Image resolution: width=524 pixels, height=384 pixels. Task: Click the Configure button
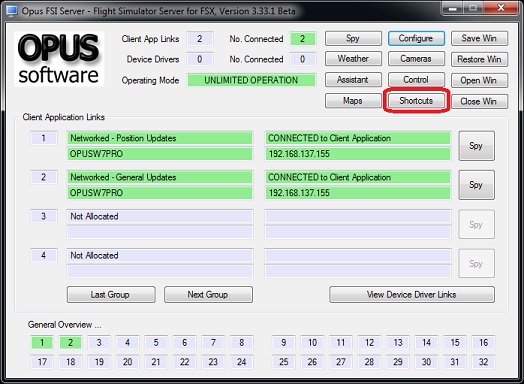[x=416, y=38]
